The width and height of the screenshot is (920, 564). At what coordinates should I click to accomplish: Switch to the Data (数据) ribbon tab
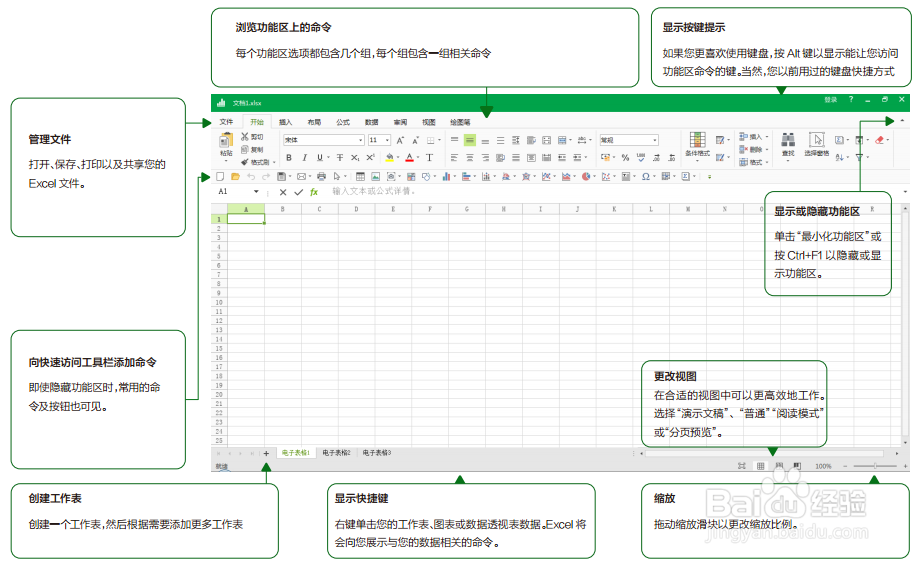click(x=371, y=122)
